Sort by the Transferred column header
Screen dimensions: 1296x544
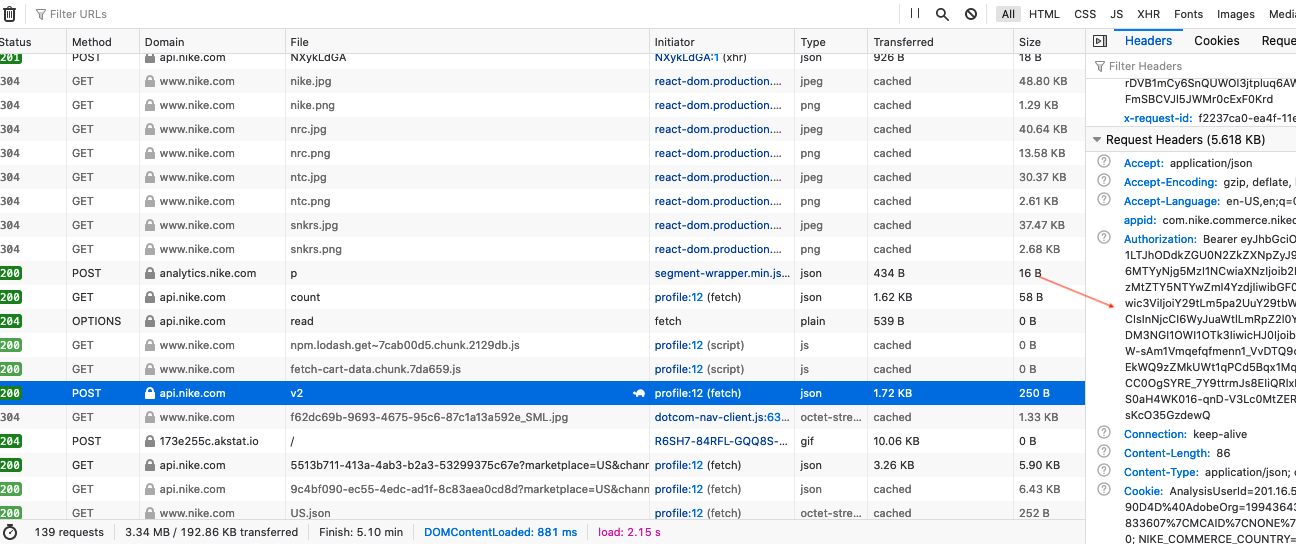pyautogui.click(x=940, y=42)
